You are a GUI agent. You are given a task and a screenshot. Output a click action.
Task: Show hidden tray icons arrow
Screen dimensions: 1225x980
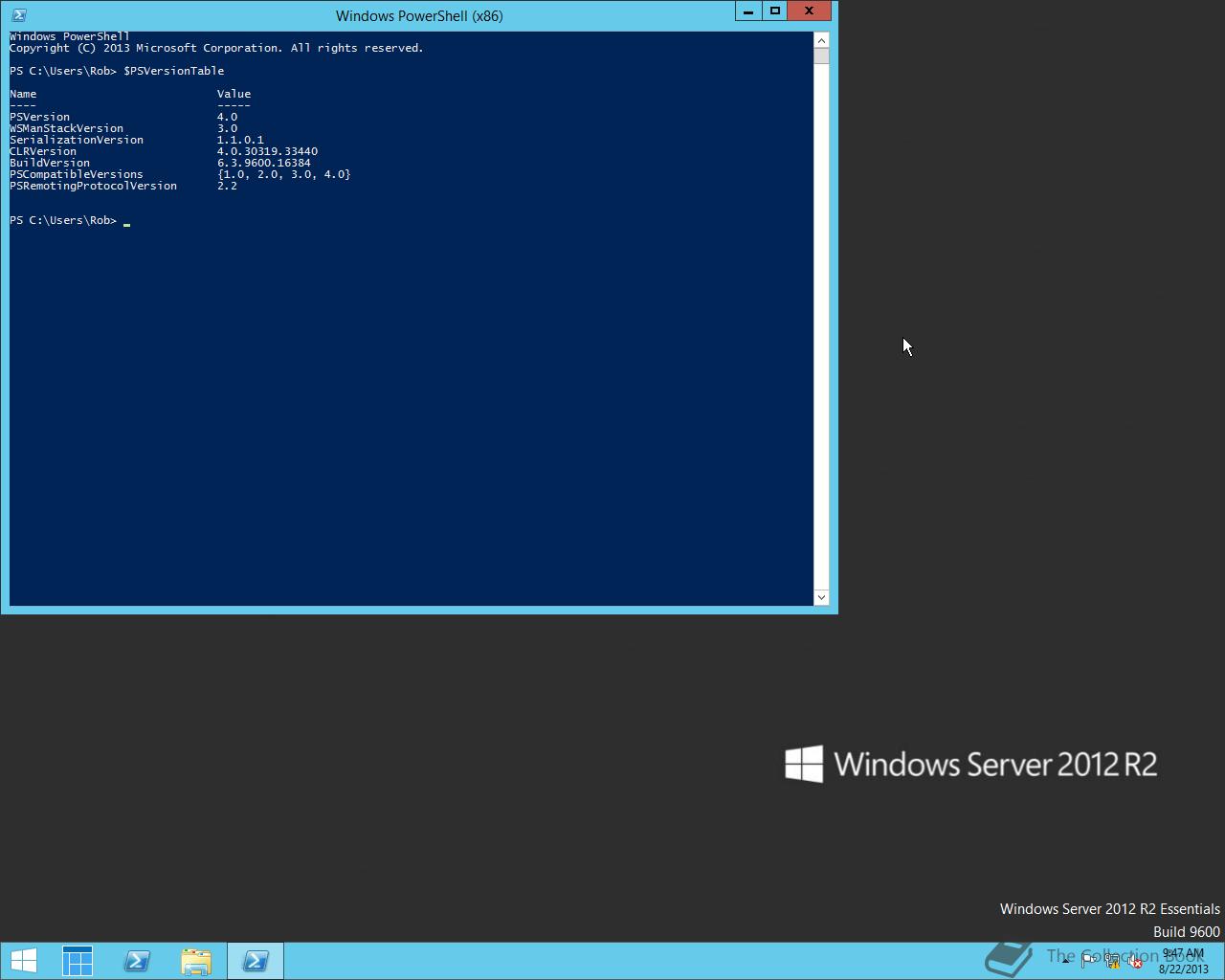click(1065, 961)
